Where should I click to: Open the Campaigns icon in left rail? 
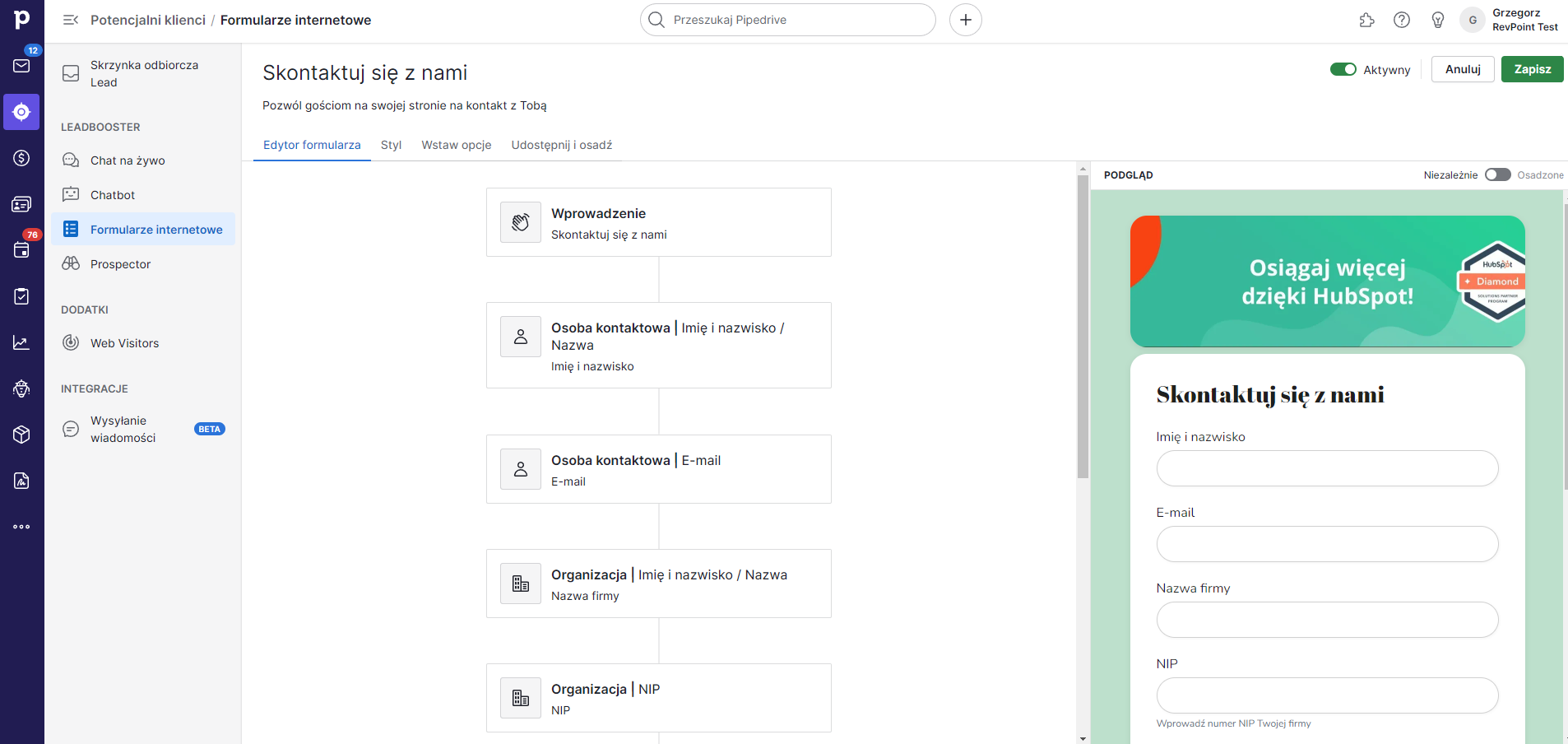21,204
